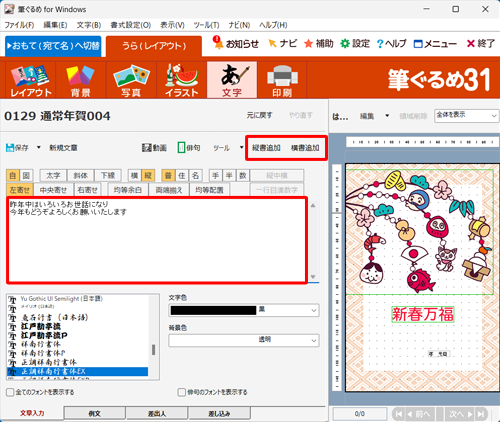
Task: Go to next page with 次へ
Action: click(x=460, y=414)
